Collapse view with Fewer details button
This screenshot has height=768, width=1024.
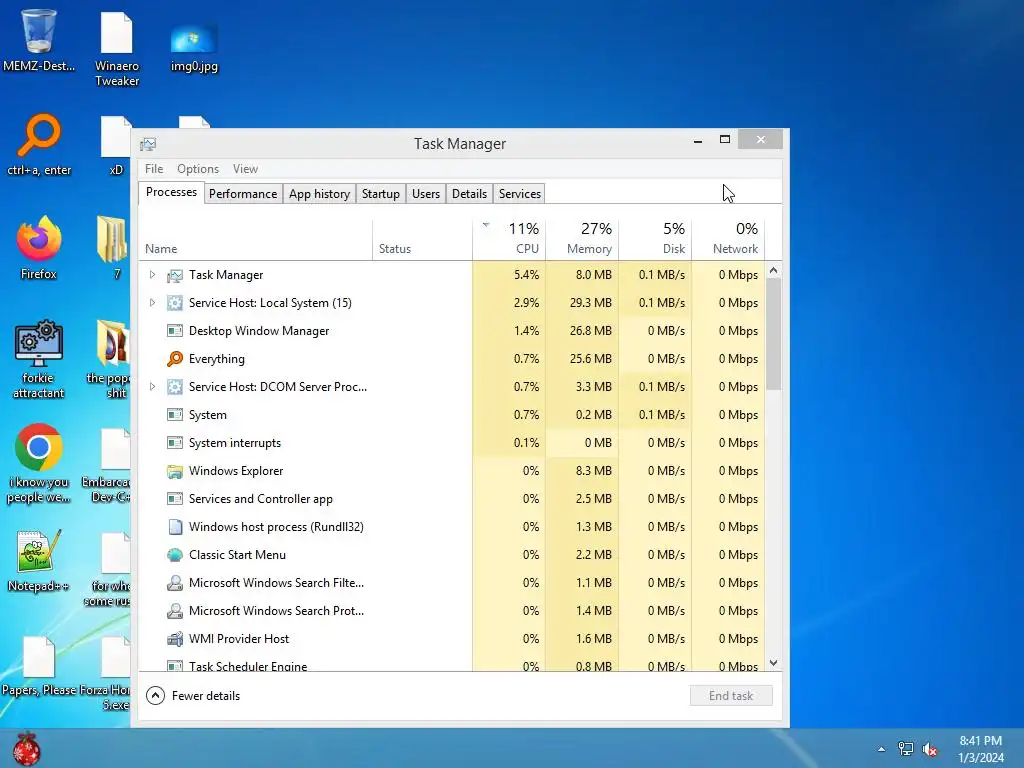tap(193, 696)
